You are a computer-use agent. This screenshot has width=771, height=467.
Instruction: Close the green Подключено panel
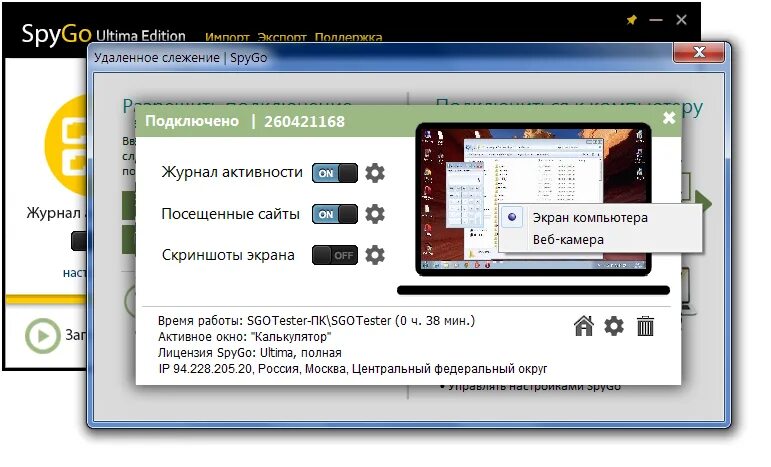[669, 118]
